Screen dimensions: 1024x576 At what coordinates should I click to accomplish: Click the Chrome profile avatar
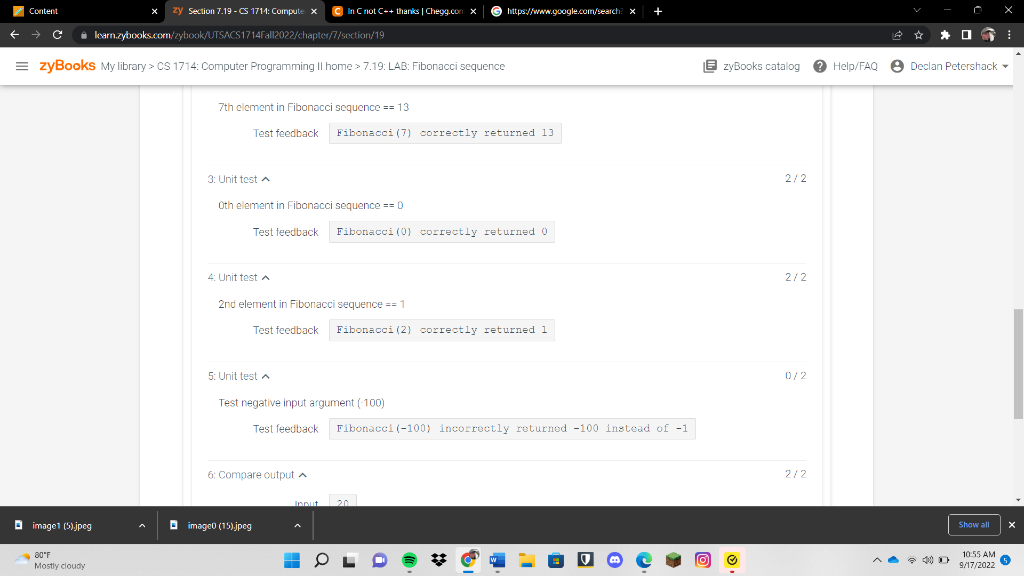[x=987, y=33]
